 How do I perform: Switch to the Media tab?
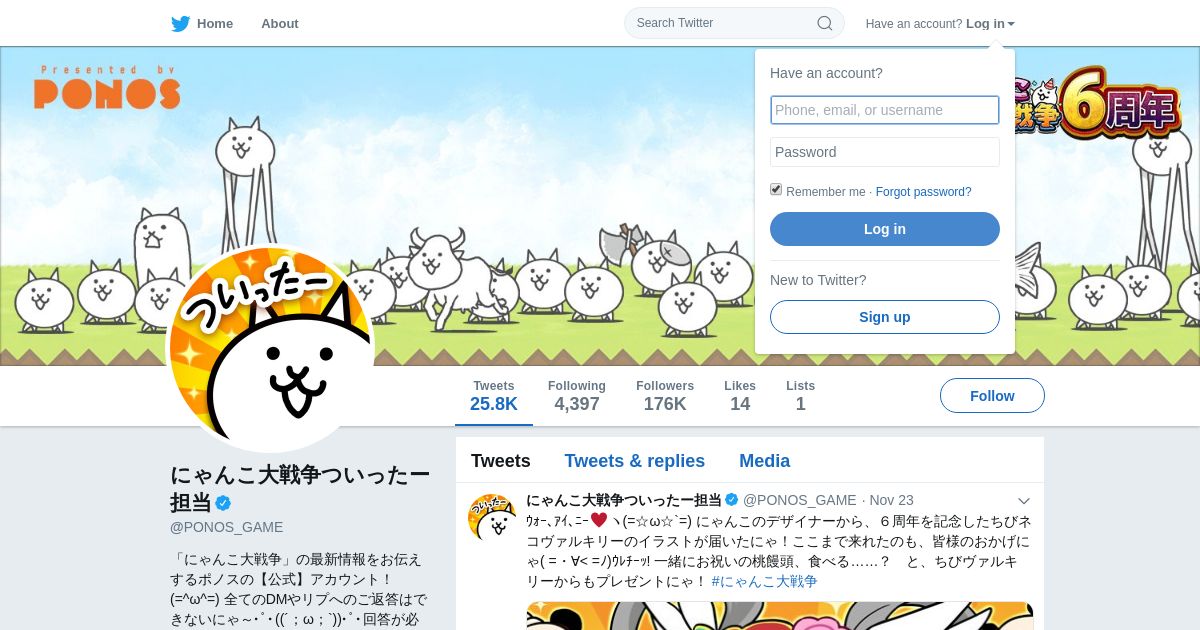coord(764,461)
